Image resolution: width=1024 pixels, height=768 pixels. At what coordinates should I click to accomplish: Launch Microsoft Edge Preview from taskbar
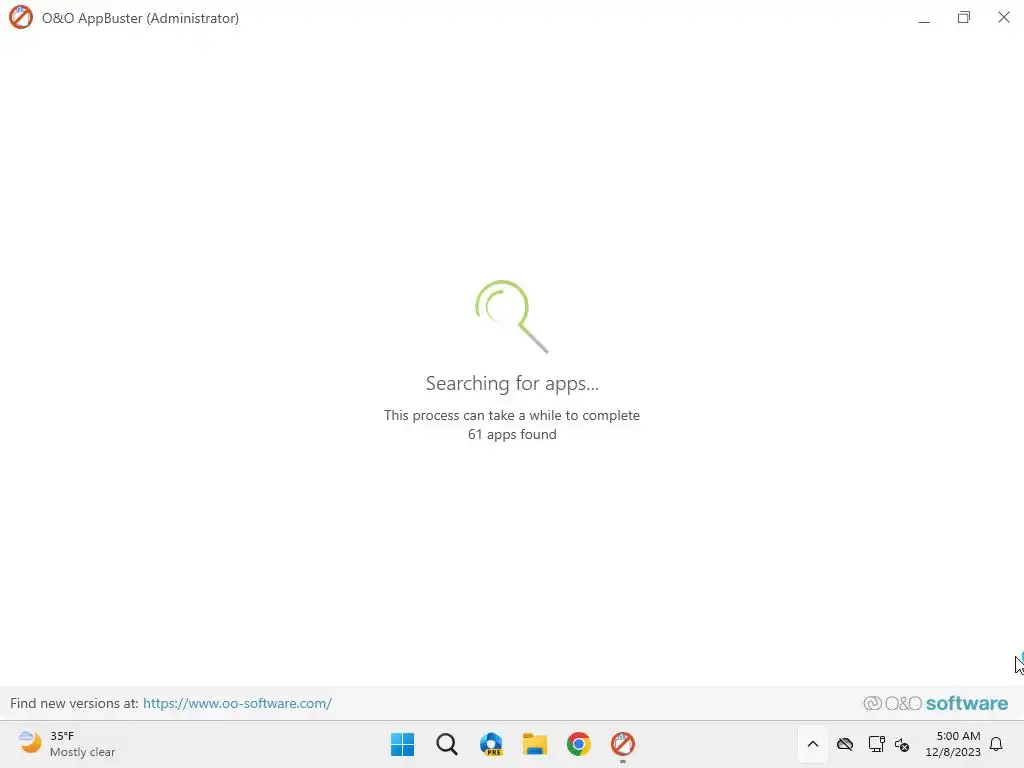click(x=491, y=744)
